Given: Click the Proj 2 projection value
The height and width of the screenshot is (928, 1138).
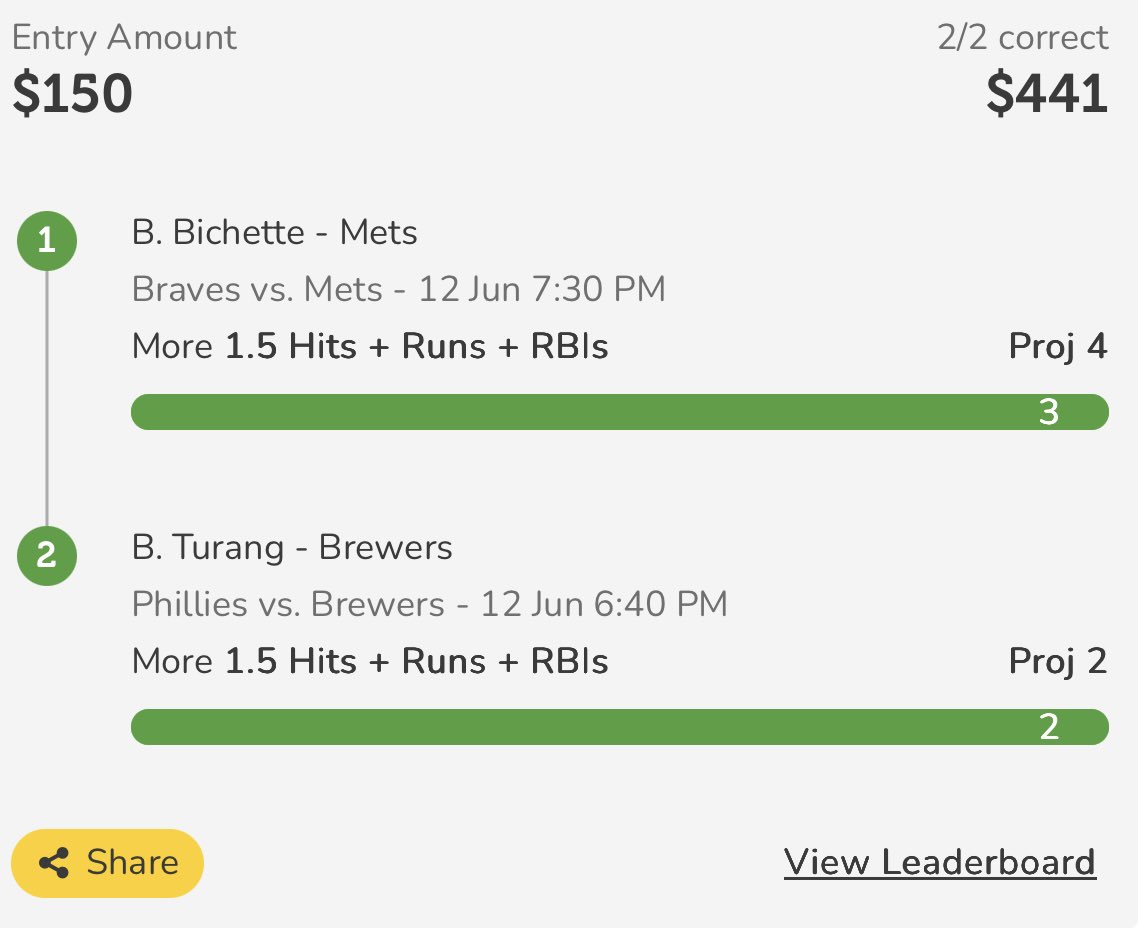Looking at the screenshot, I should 1058,662.
